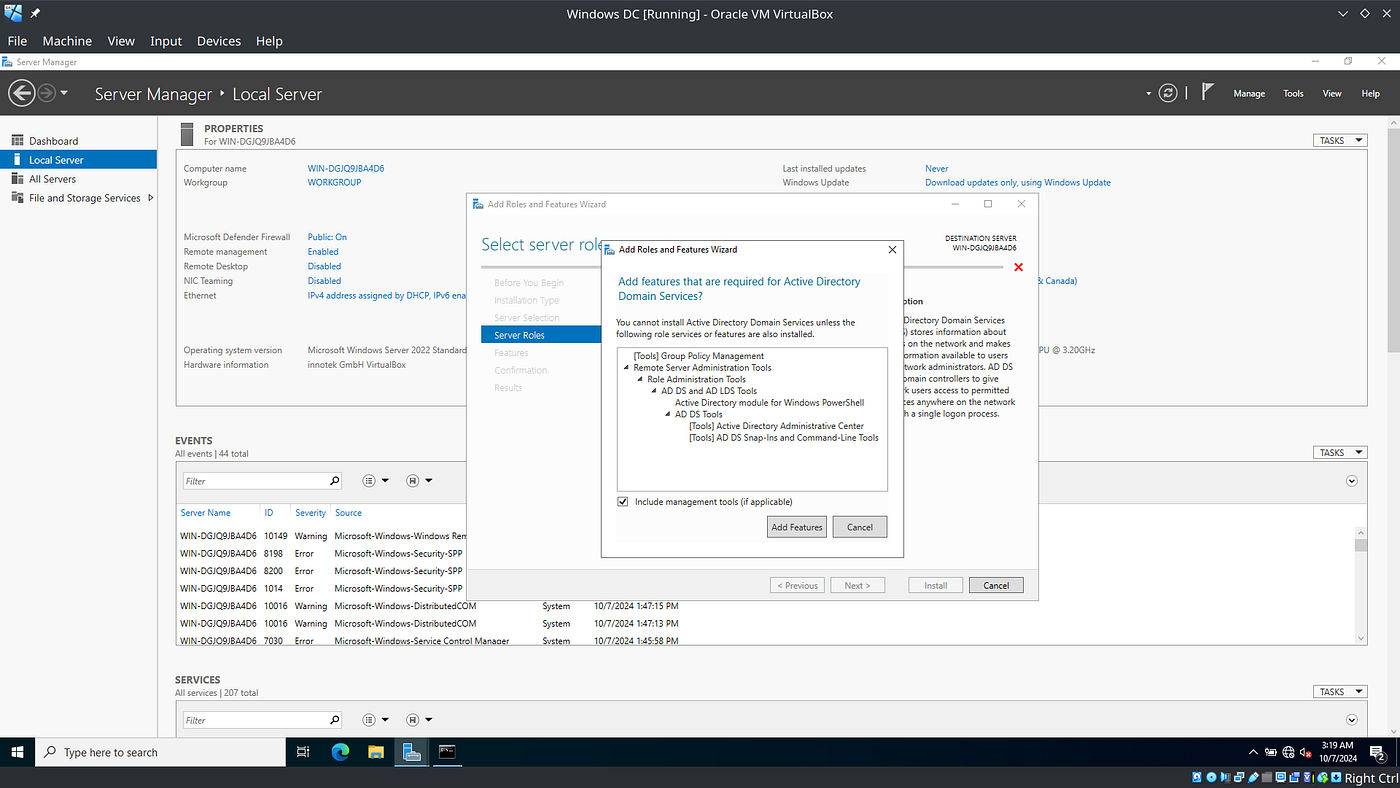Open the VirtualBox File menu

click(x=17, y=41)
